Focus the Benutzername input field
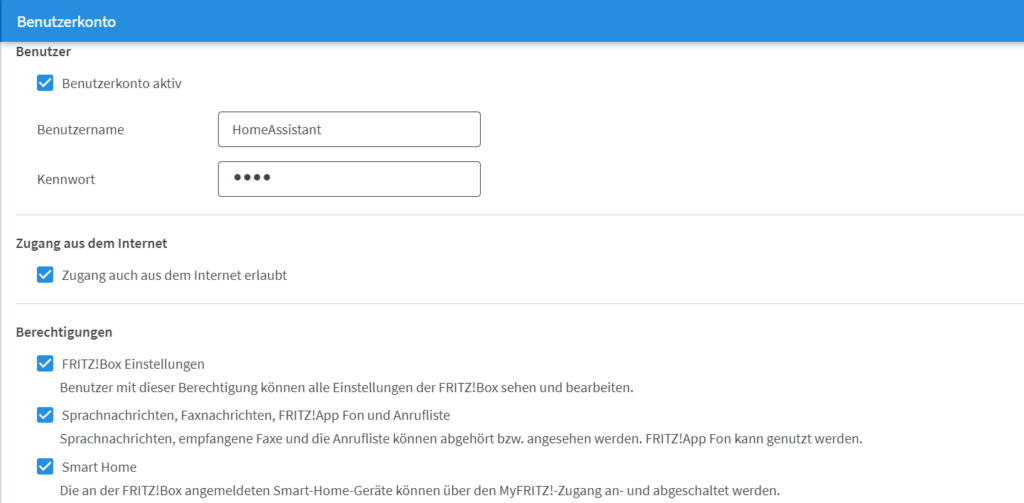The image size is (1024, 503). tap(349, 129)
